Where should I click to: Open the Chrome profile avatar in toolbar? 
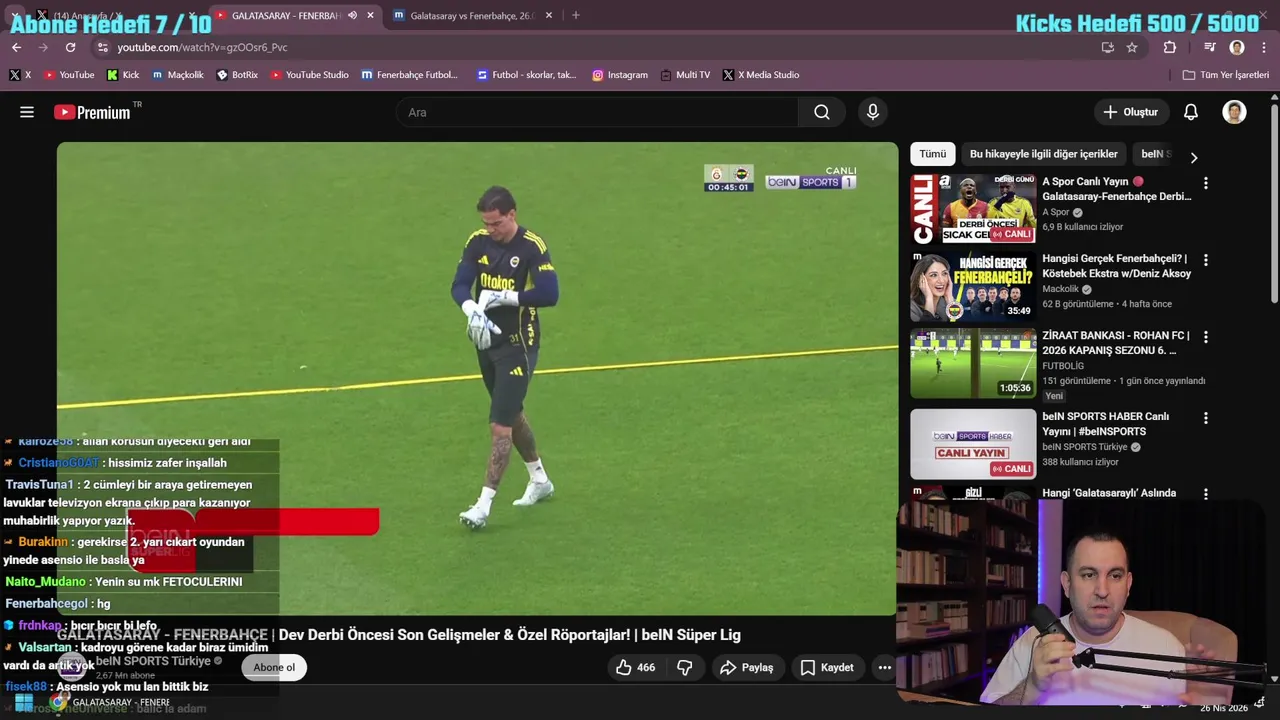coord(1237,47)
